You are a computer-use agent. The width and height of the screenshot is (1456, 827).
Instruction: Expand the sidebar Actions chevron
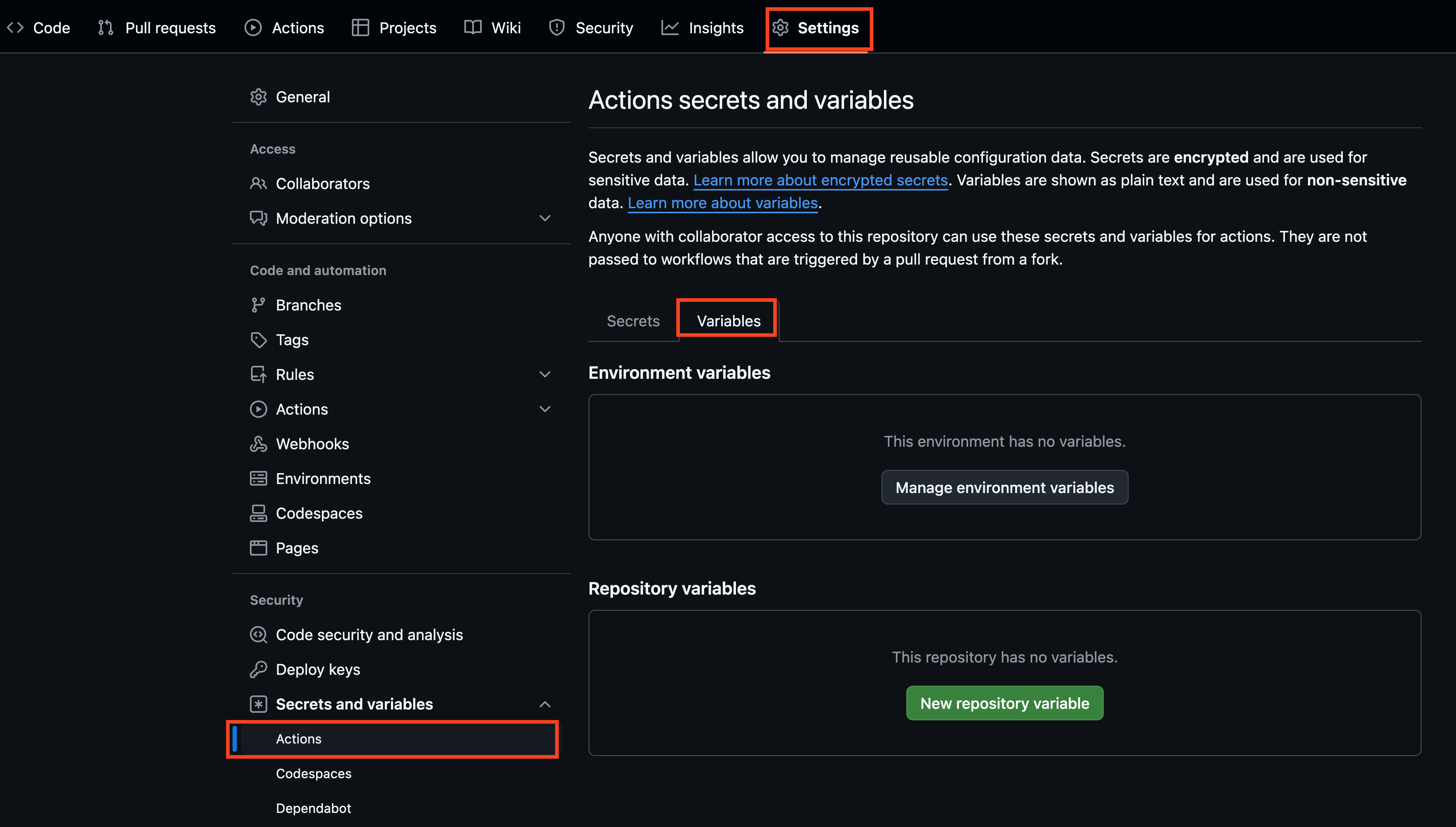(x=544, y=409)
